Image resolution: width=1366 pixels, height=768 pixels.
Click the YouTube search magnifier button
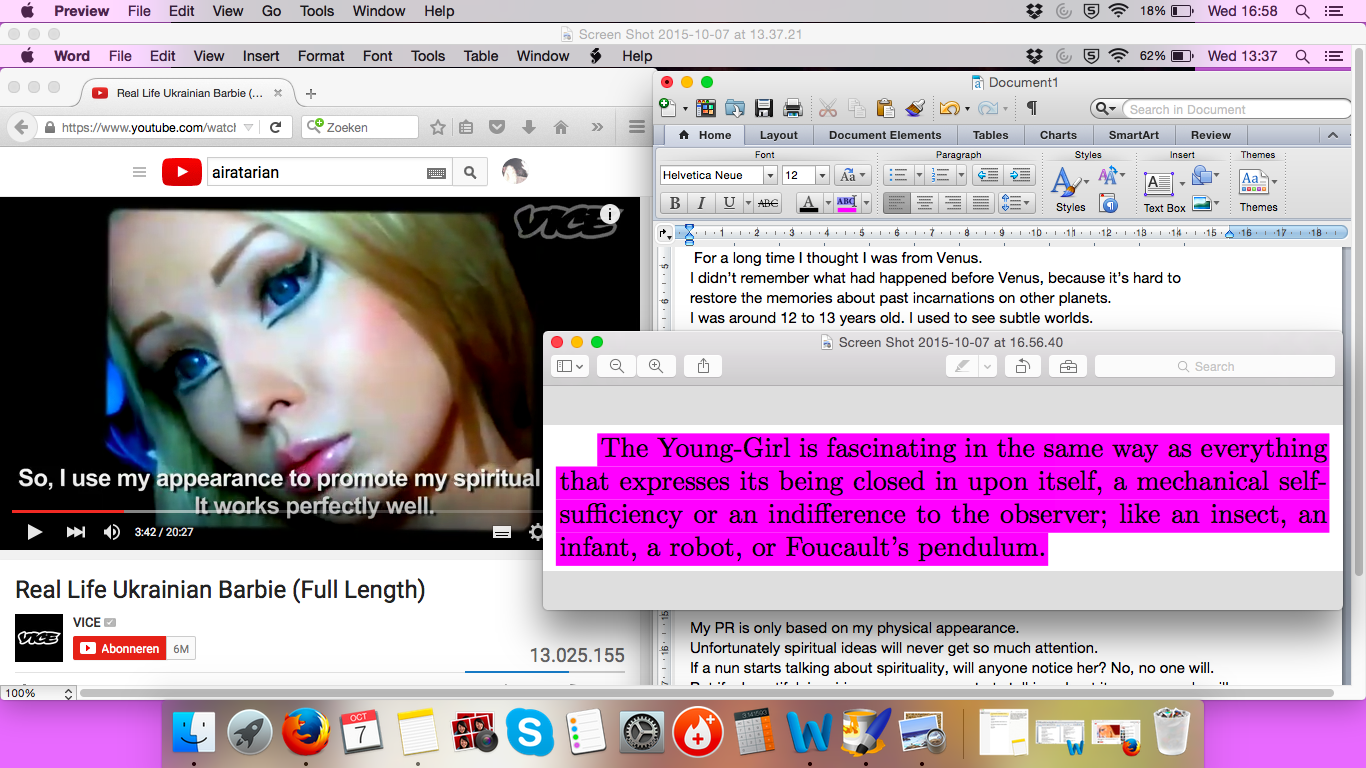pos(469,173)
